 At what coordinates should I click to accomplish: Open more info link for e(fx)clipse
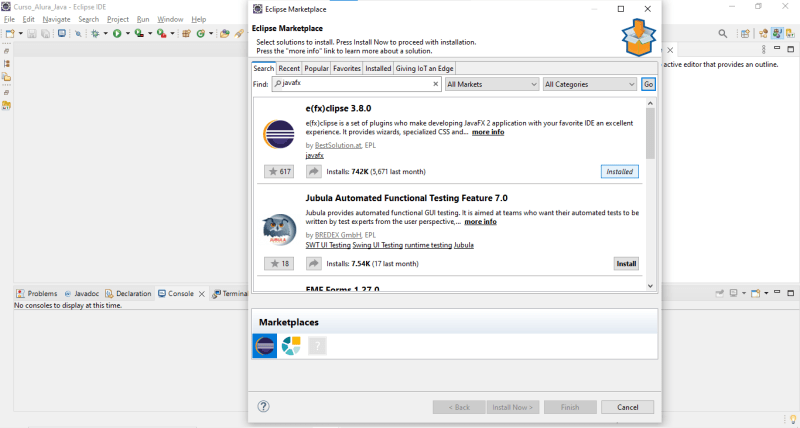coord(488,132)
